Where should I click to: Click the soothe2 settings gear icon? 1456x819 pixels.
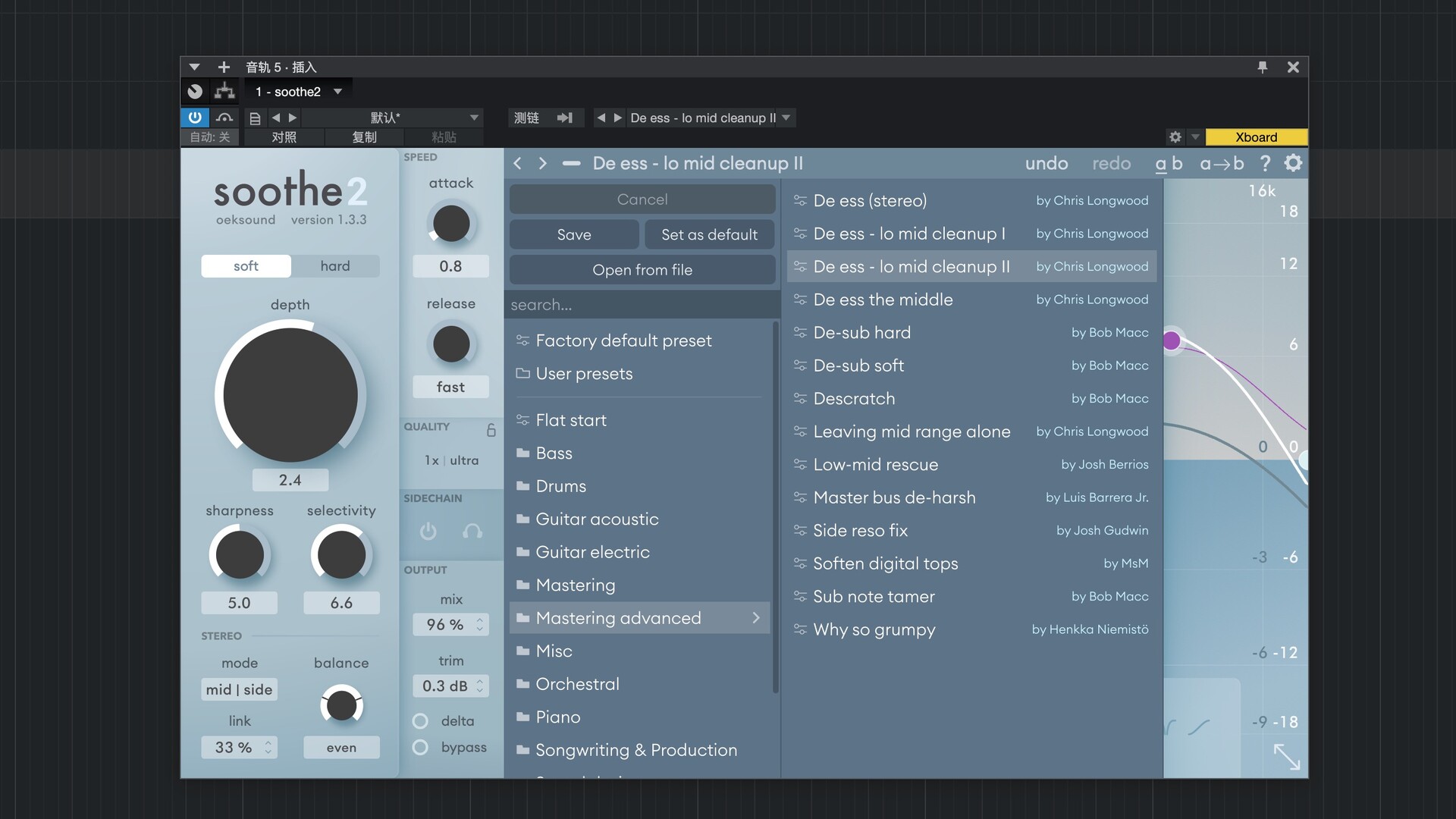click(1293, 163)
